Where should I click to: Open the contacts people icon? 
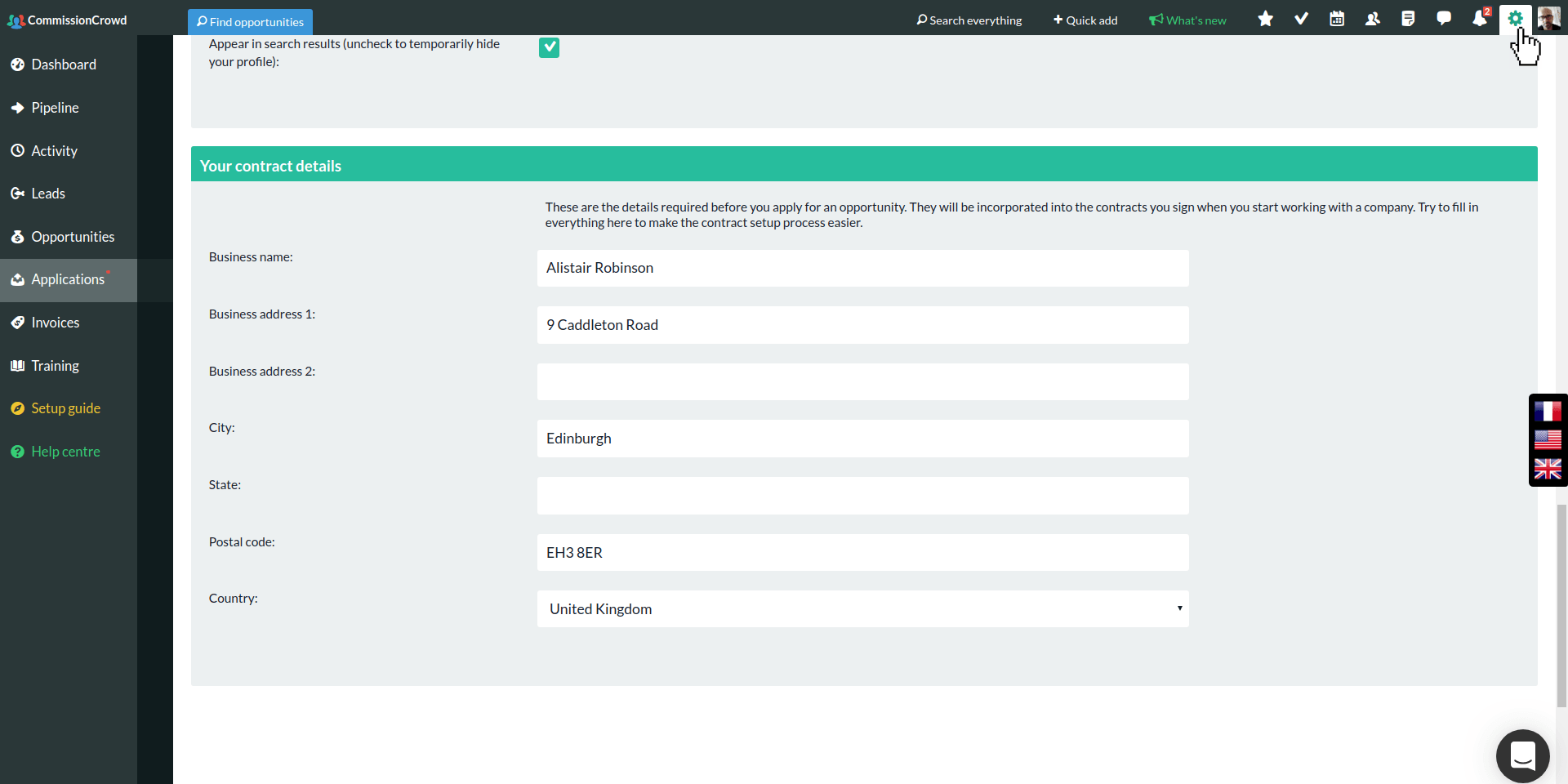point(1373,19)
